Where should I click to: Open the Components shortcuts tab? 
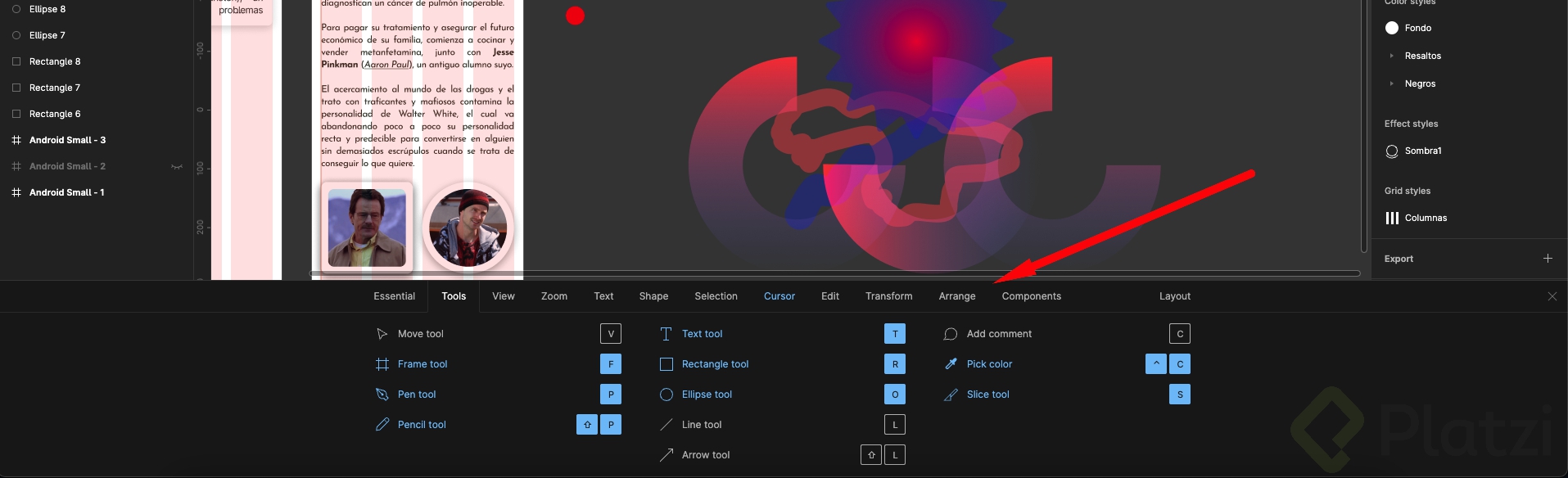point(1031,296)
